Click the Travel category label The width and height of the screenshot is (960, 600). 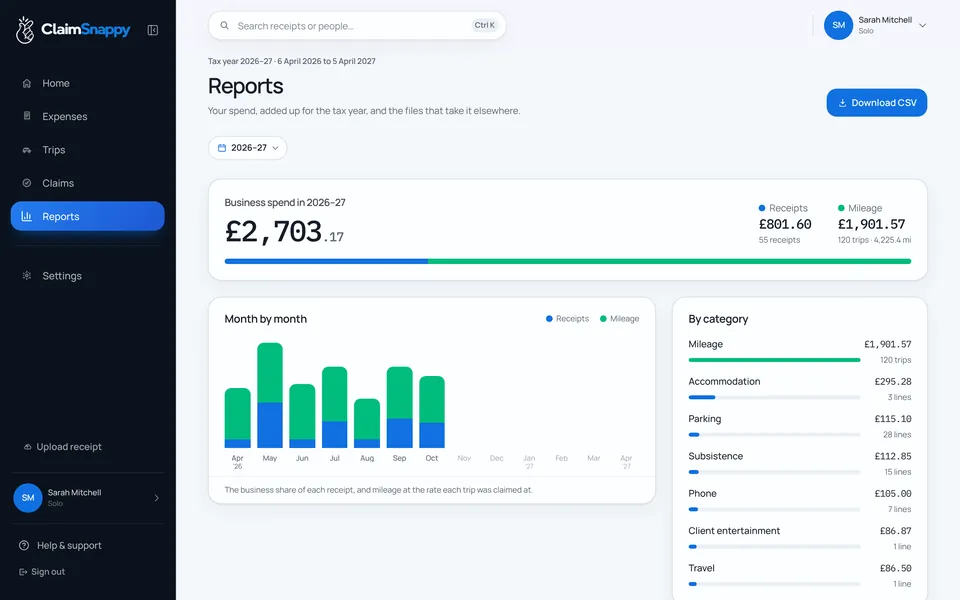pyautogui.click(x=702, y=568)
